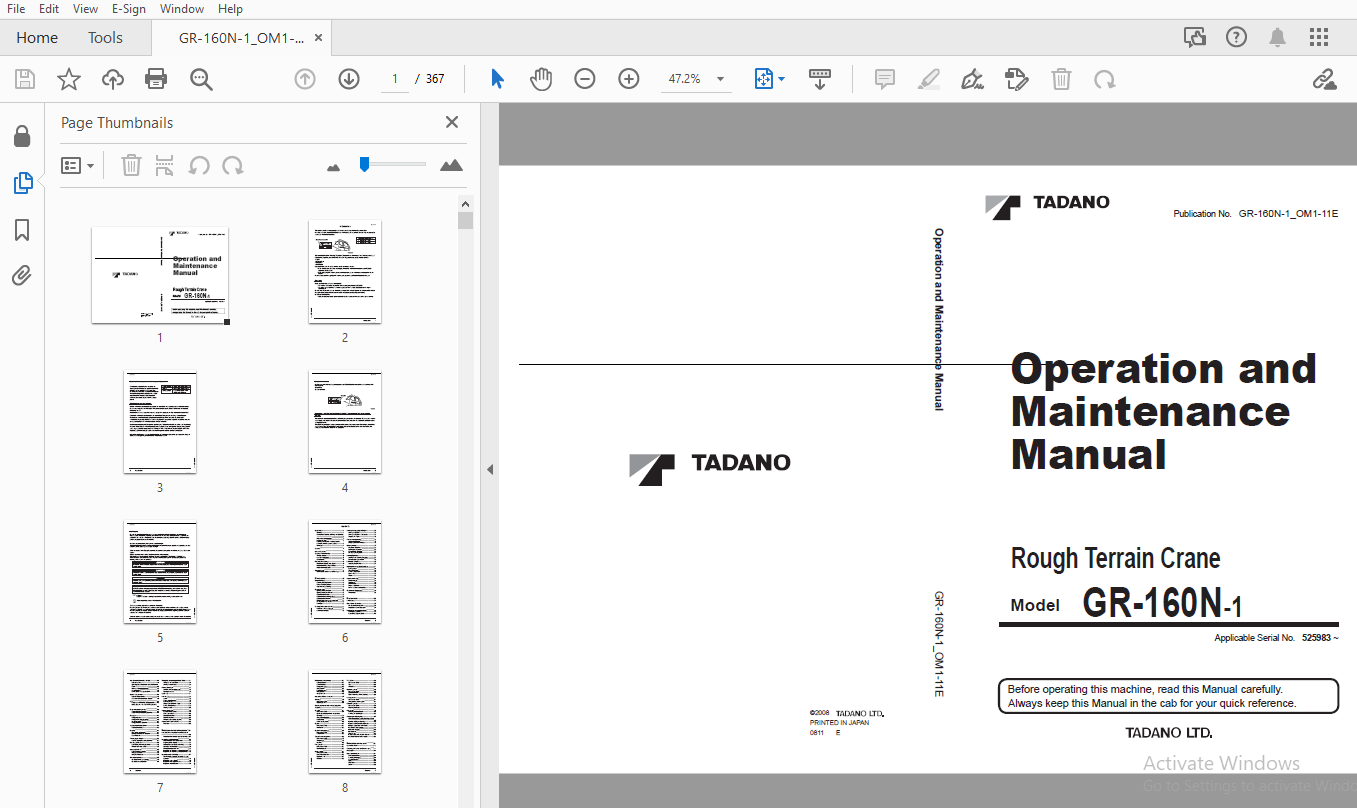Viewport: 1357px width, 808px height.
Task: Click the fit page icon
Action: 764,79
